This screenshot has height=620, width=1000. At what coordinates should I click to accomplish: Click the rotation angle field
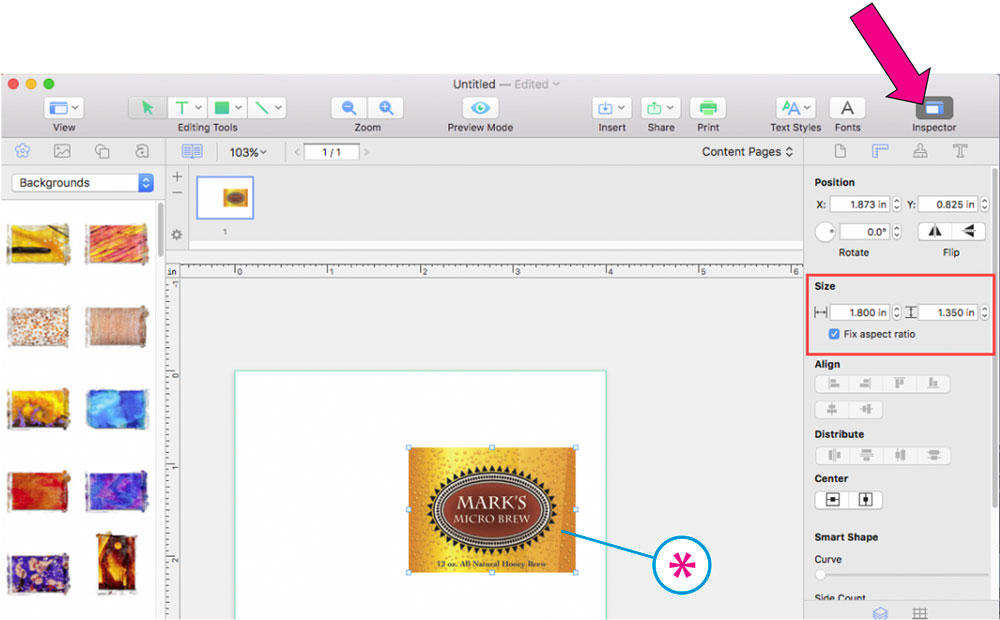coord(865,232)
